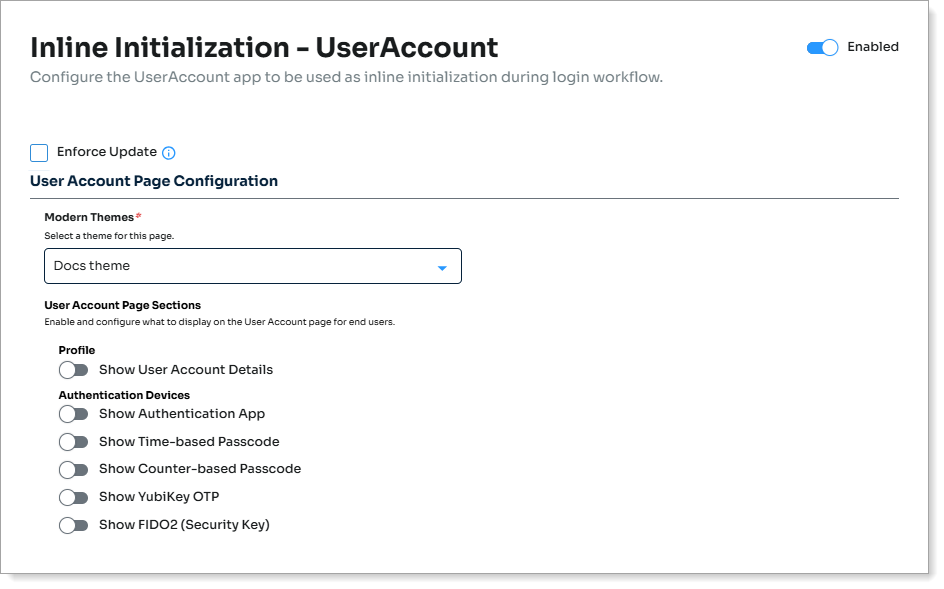
Task: Enable Show User Account Details toggle
Action: 74,370
